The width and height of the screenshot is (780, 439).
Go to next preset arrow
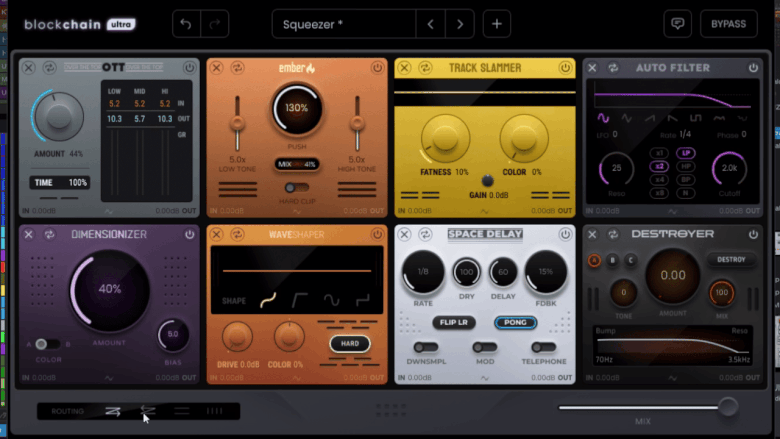(460, 24)
